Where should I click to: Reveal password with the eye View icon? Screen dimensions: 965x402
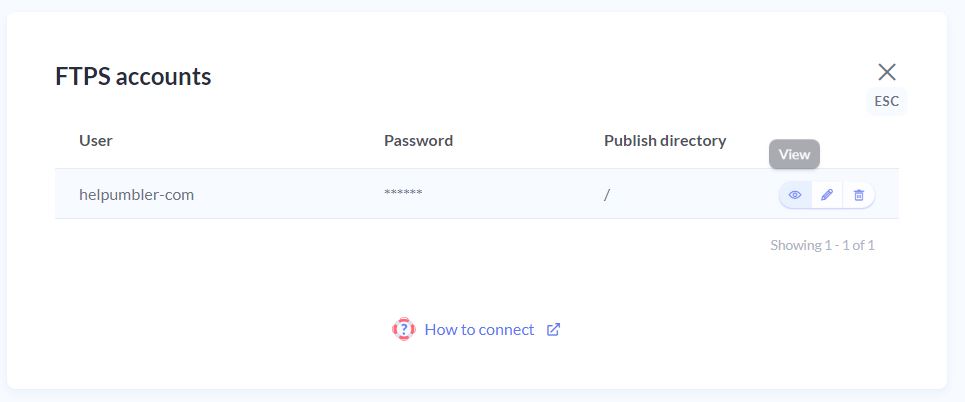pos(795,195)
